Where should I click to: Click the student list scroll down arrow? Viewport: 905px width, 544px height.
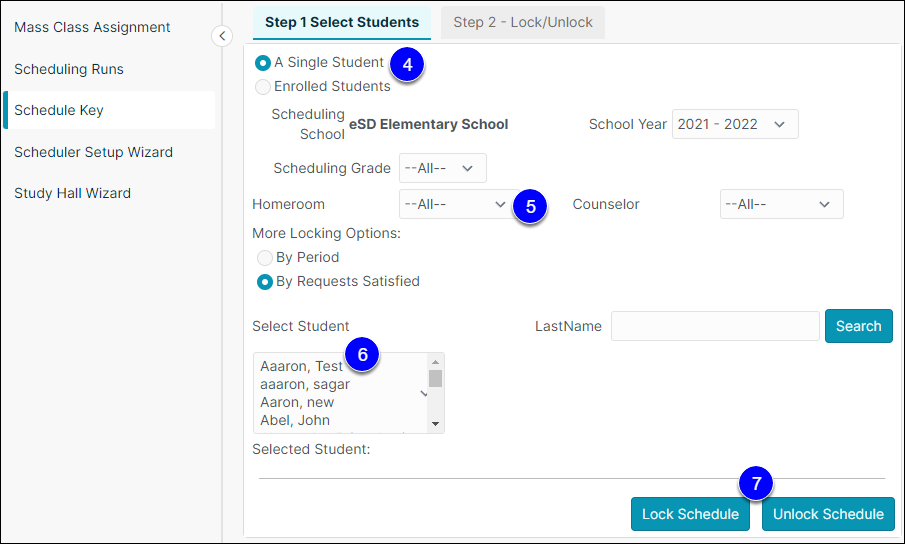pyautogui.click(x=435, y=424)
